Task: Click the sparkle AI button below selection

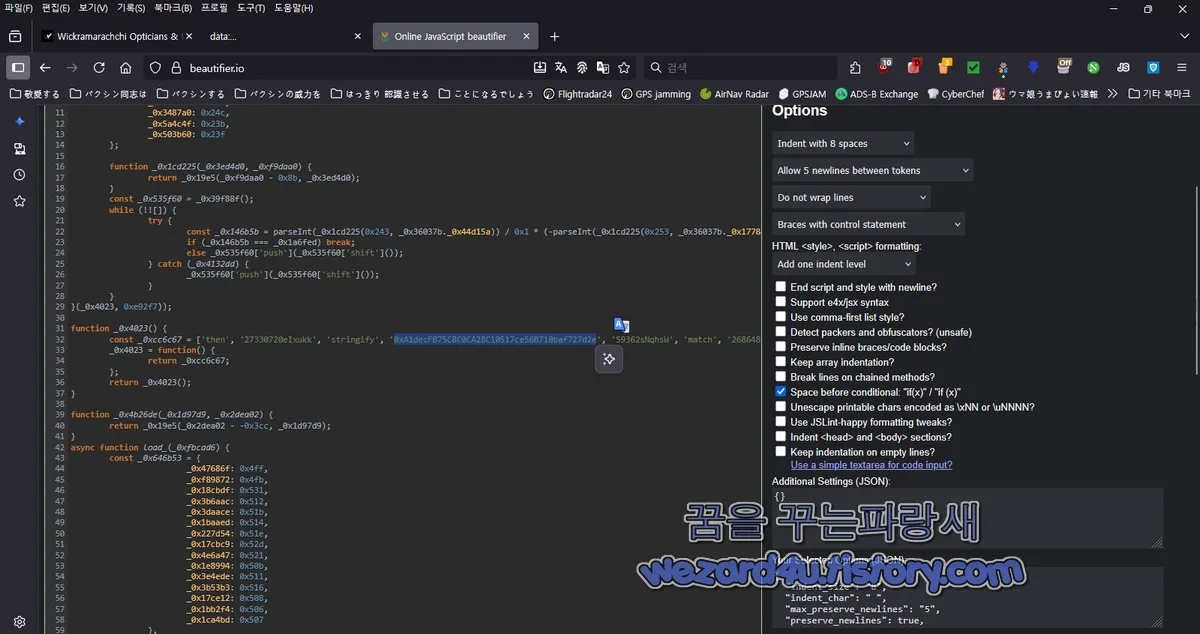Action: point(609,360)
